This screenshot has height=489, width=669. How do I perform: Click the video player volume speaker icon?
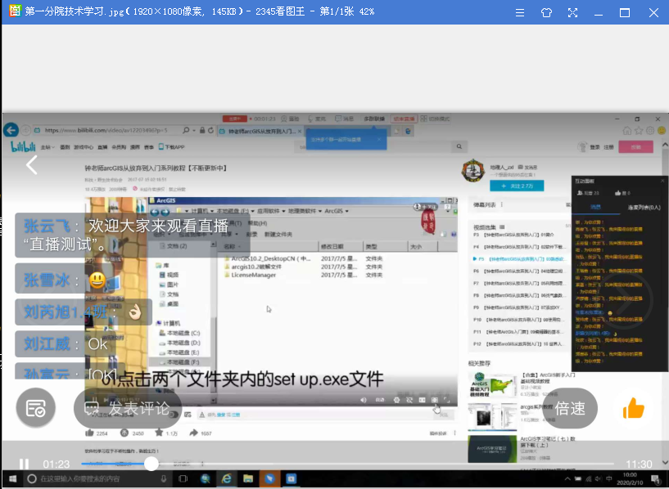(363, 400)
